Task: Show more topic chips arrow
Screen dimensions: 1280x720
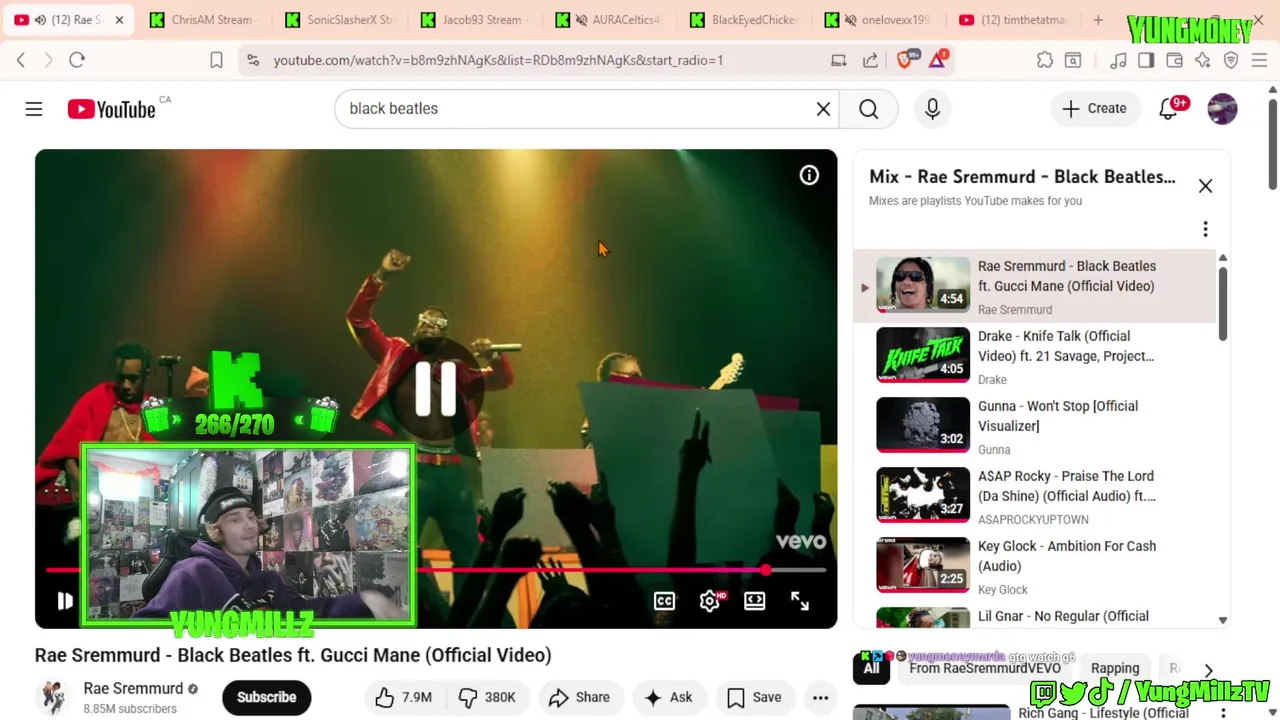Action: click(x=1208, y=670)
